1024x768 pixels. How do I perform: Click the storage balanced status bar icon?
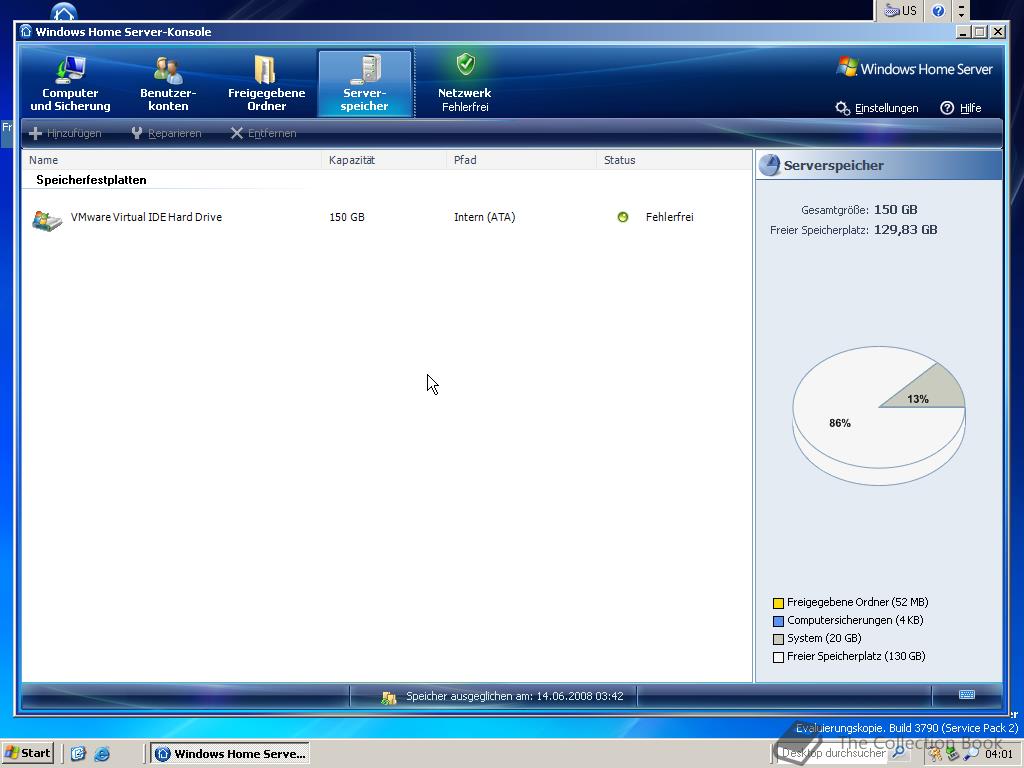tap(389, 697)
